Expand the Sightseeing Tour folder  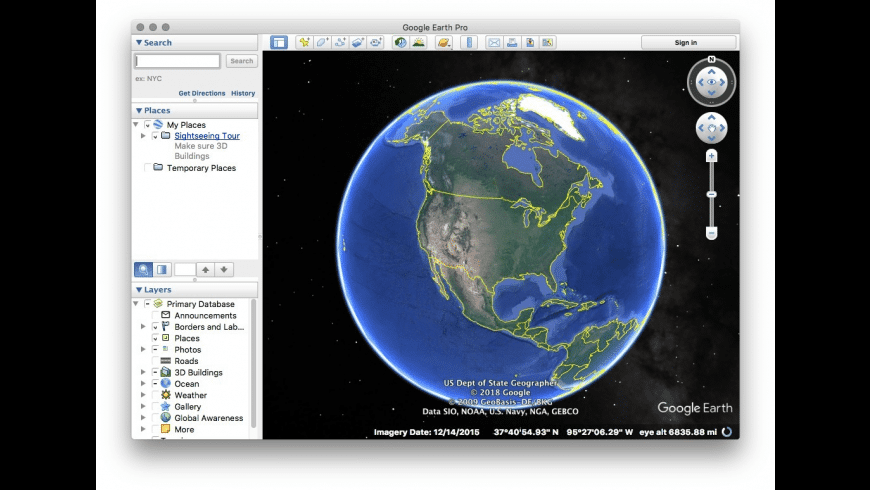tap(143, 136)
